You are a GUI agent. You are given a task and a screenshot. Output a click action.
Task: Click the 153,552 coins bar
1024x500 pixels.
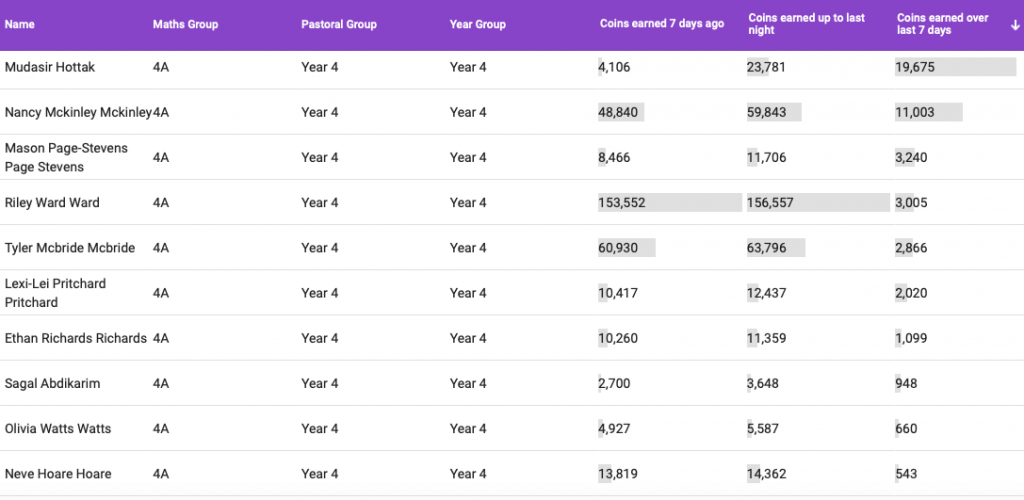tap(669, 203)
